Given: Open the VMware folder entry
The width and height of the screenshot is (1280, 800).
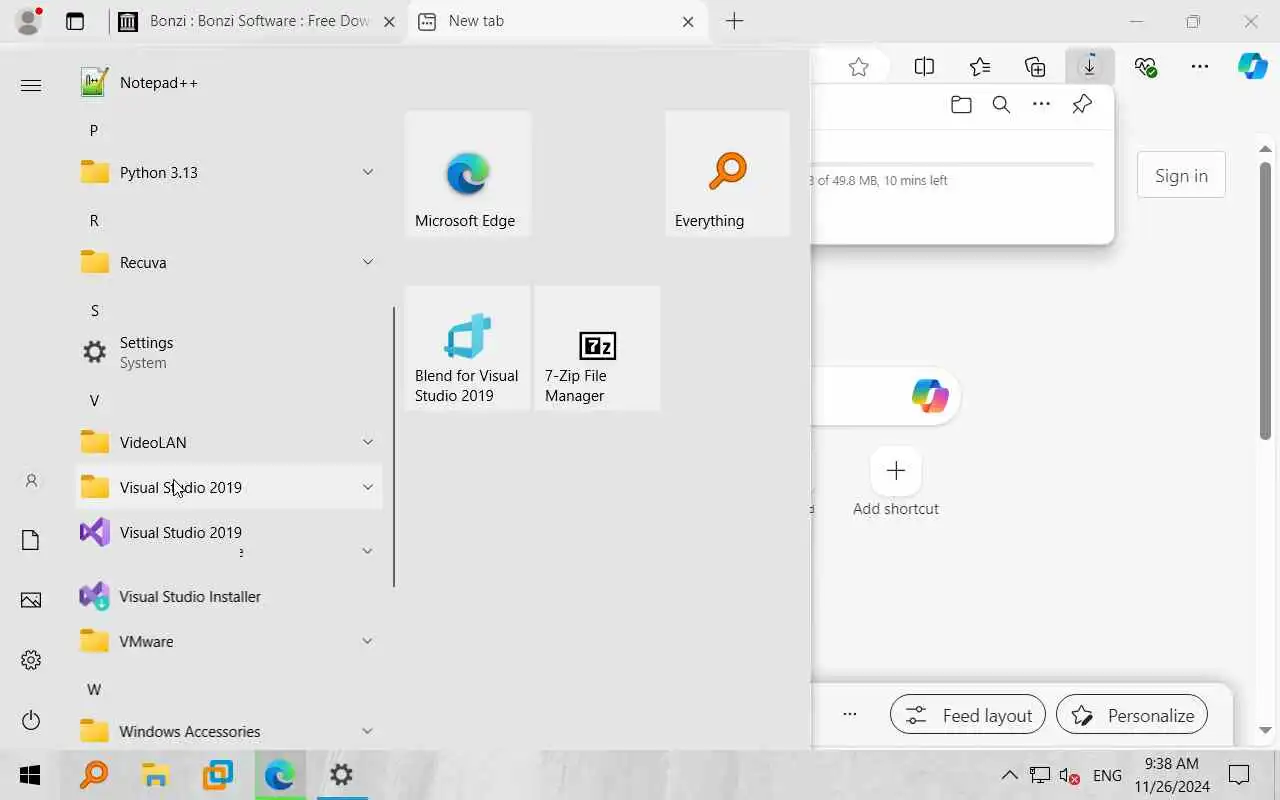Looking at the screenshot, I should [x=230, y=641].
